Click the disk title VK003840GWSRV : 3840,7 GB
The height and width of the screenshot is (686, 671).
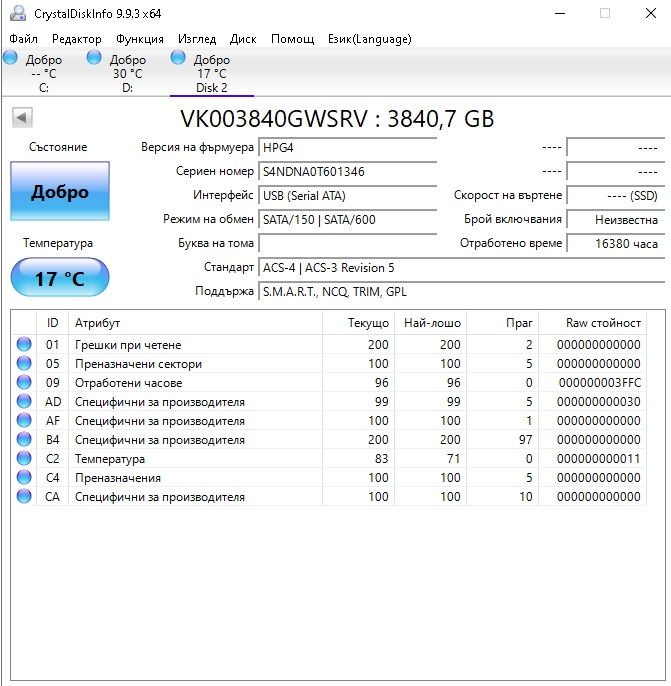click(337, 119)
